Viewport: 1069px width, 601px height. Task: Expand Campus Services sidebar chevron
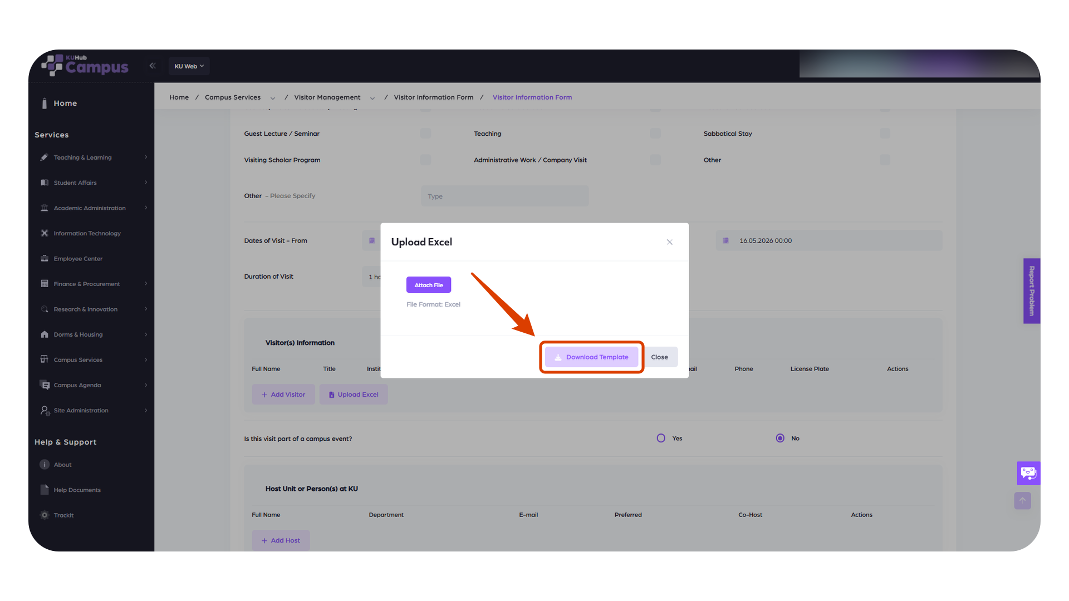pos(146,360)
